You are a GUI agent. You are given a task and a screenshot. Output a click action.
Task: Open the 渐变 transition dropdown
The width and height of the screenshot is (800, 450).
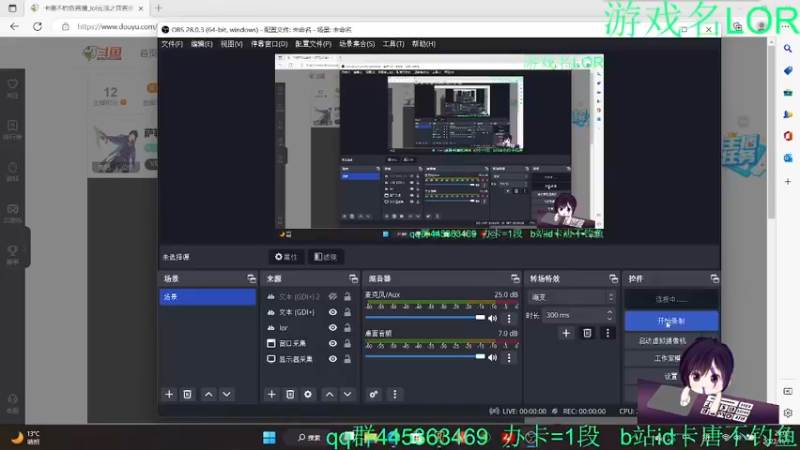[571, 297]
